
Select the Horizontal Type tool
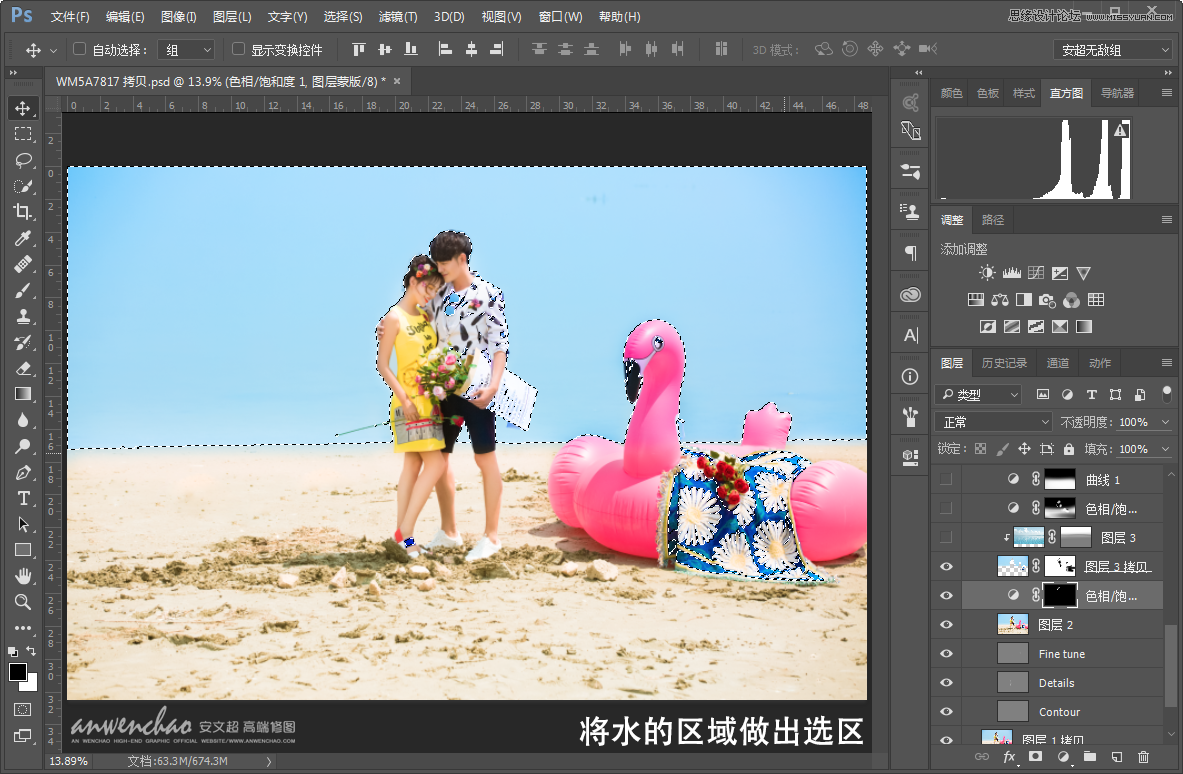pyautogui.click(x=23, y=499)
